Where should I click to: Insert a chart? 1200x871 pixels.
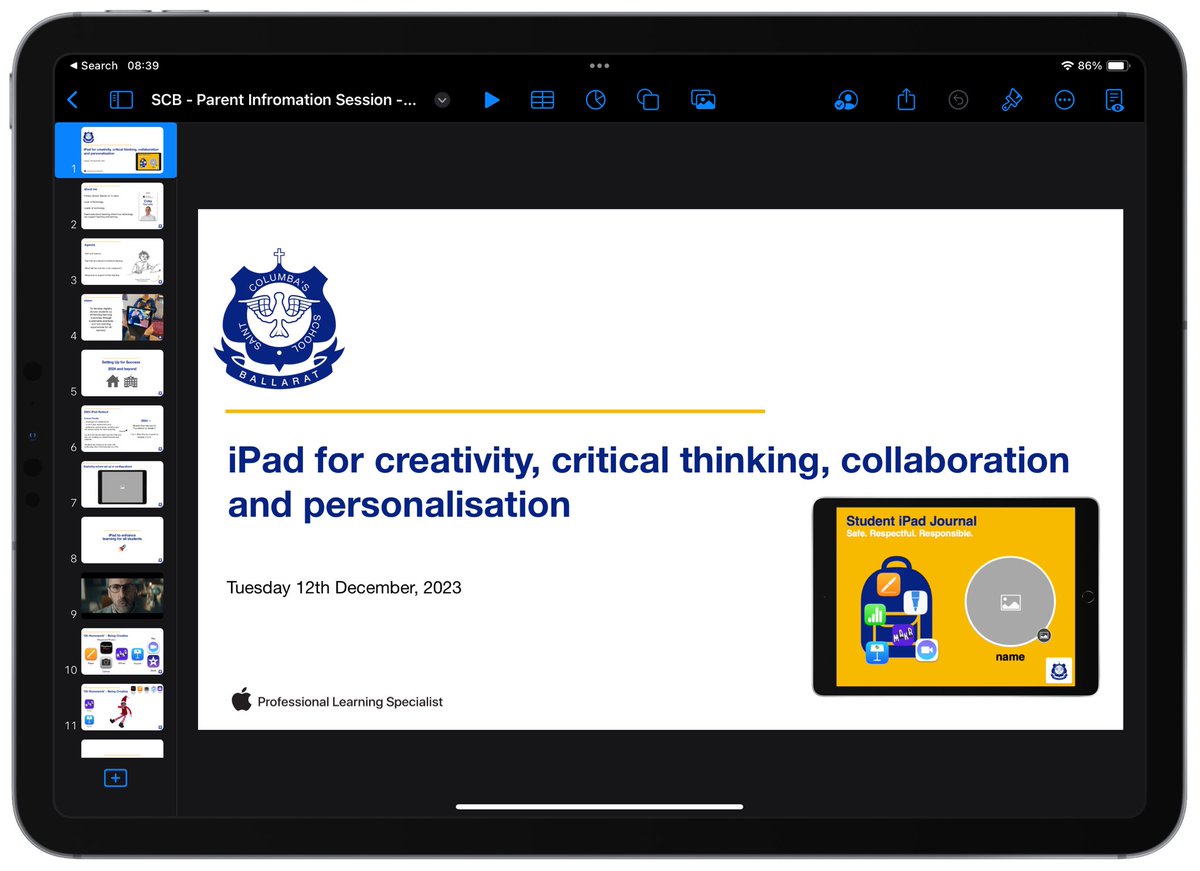point(596,100)
